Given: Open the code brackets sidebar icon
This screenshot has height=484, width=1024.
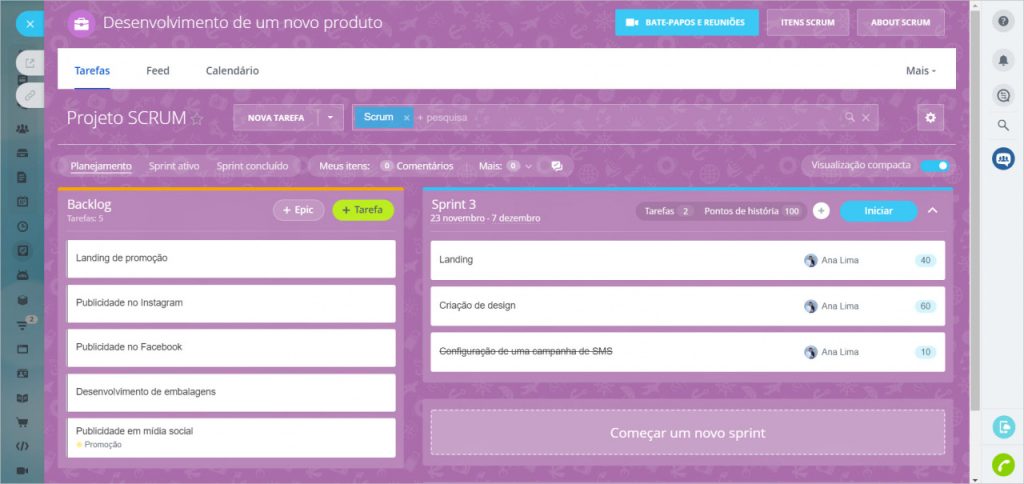Looking at the screenshot, I should coord(22,447).
